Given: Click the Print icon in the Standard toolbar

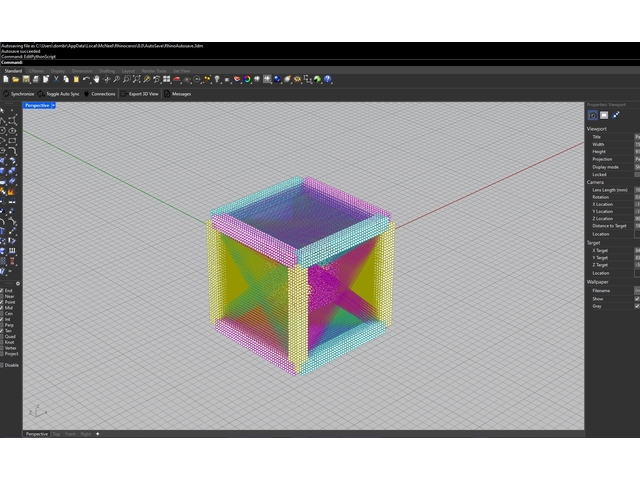Looking at the screenshot, I should coord(36,79).
